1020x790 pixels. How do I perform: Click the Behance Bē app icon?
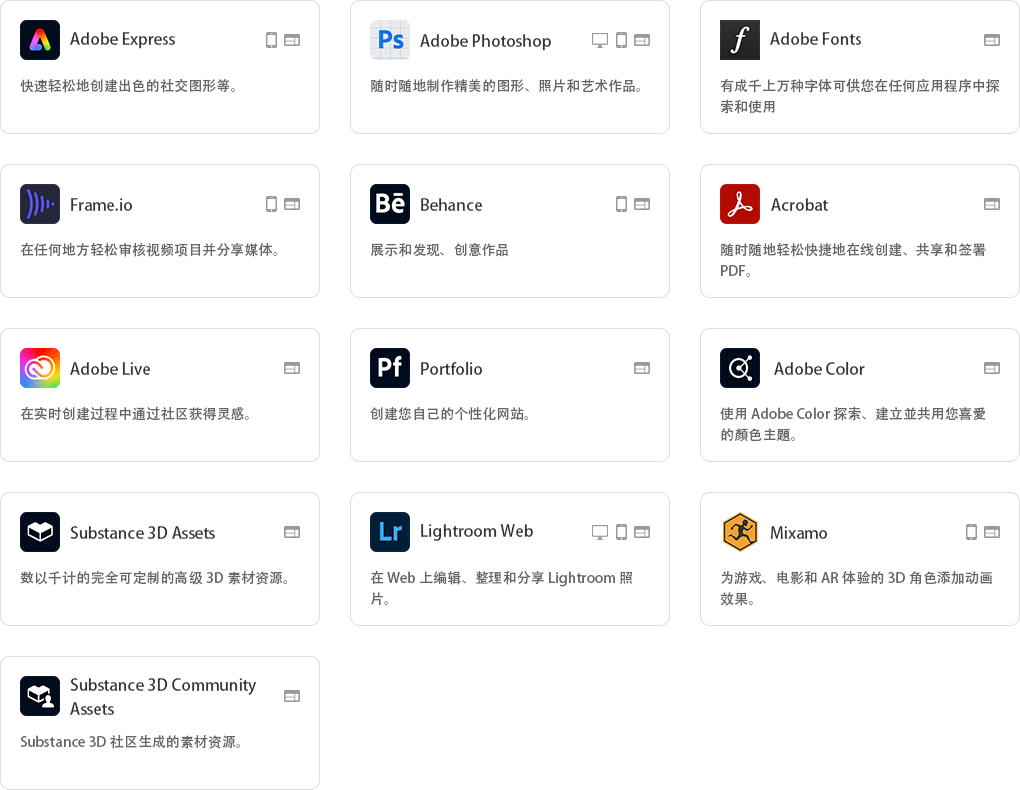click(x=390, y=204)
